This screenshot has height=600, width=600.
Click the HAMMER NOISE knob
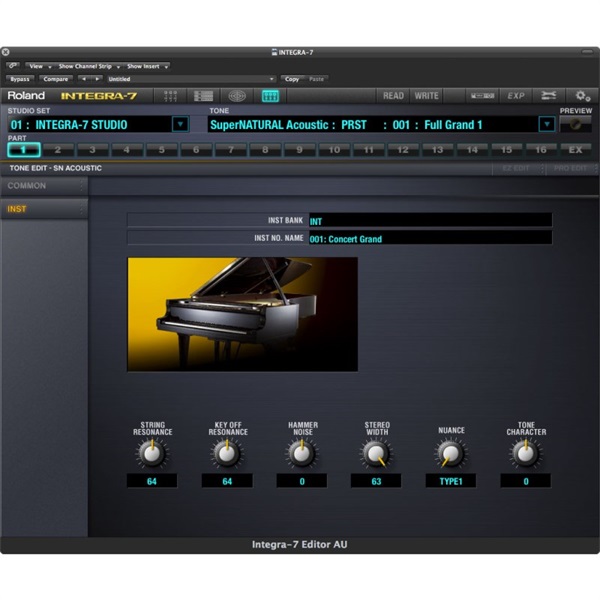click(302, 453)
